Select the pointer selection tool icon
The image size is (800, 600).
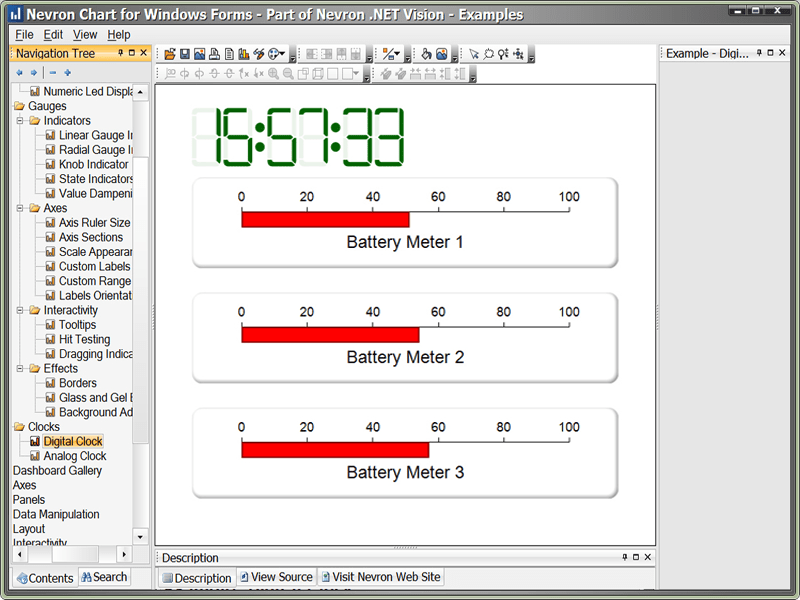pyautogui.click(x=474, y=51)
